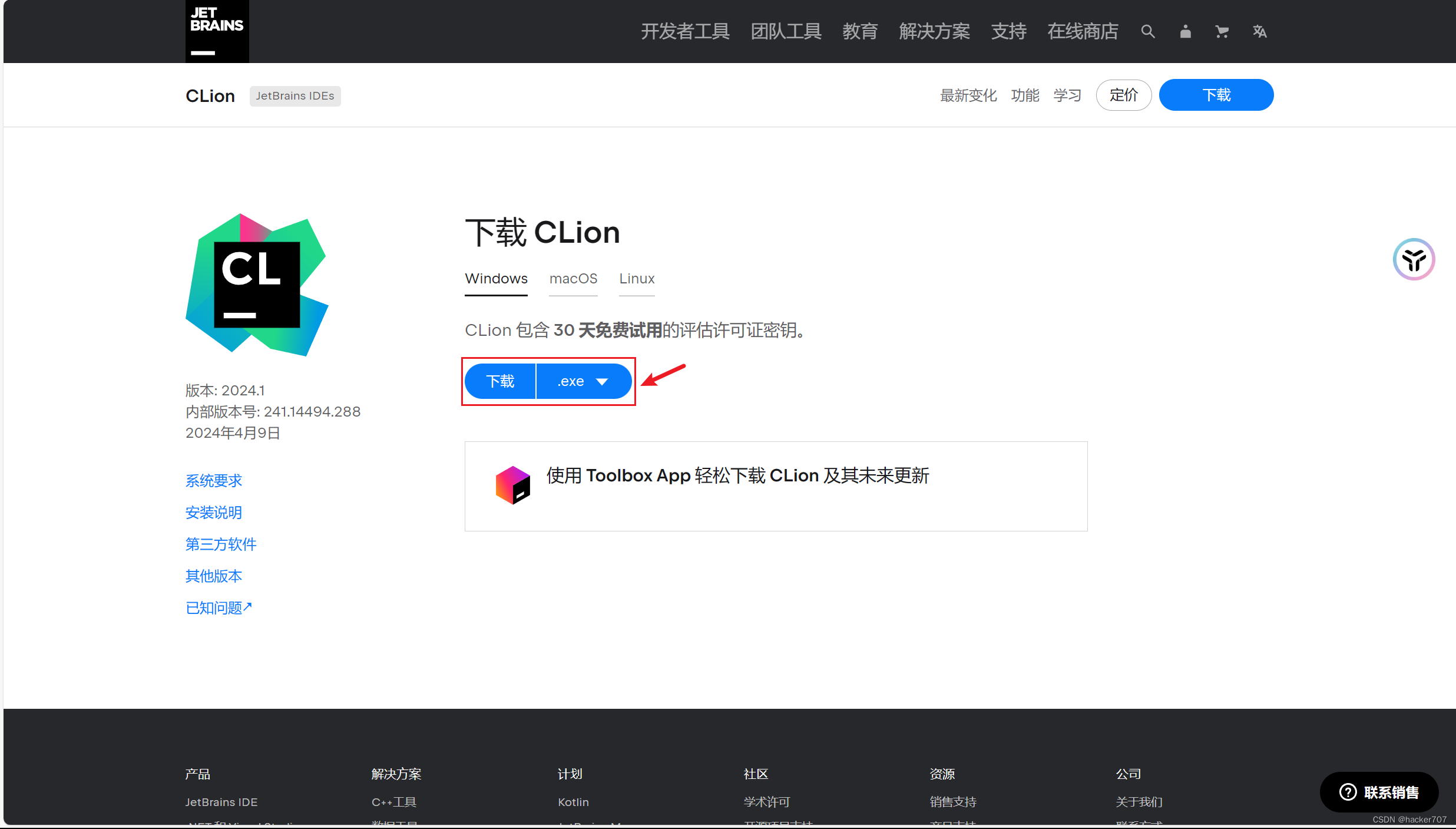Click the 版本: 2024.1 text
Viewport: 1456px width, 829px height.
click(225, 391)
